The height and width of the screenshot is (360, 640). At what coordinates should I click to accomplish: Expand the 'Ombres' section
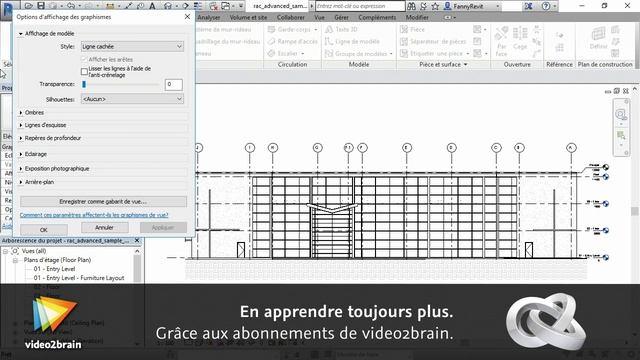(21, 112)
